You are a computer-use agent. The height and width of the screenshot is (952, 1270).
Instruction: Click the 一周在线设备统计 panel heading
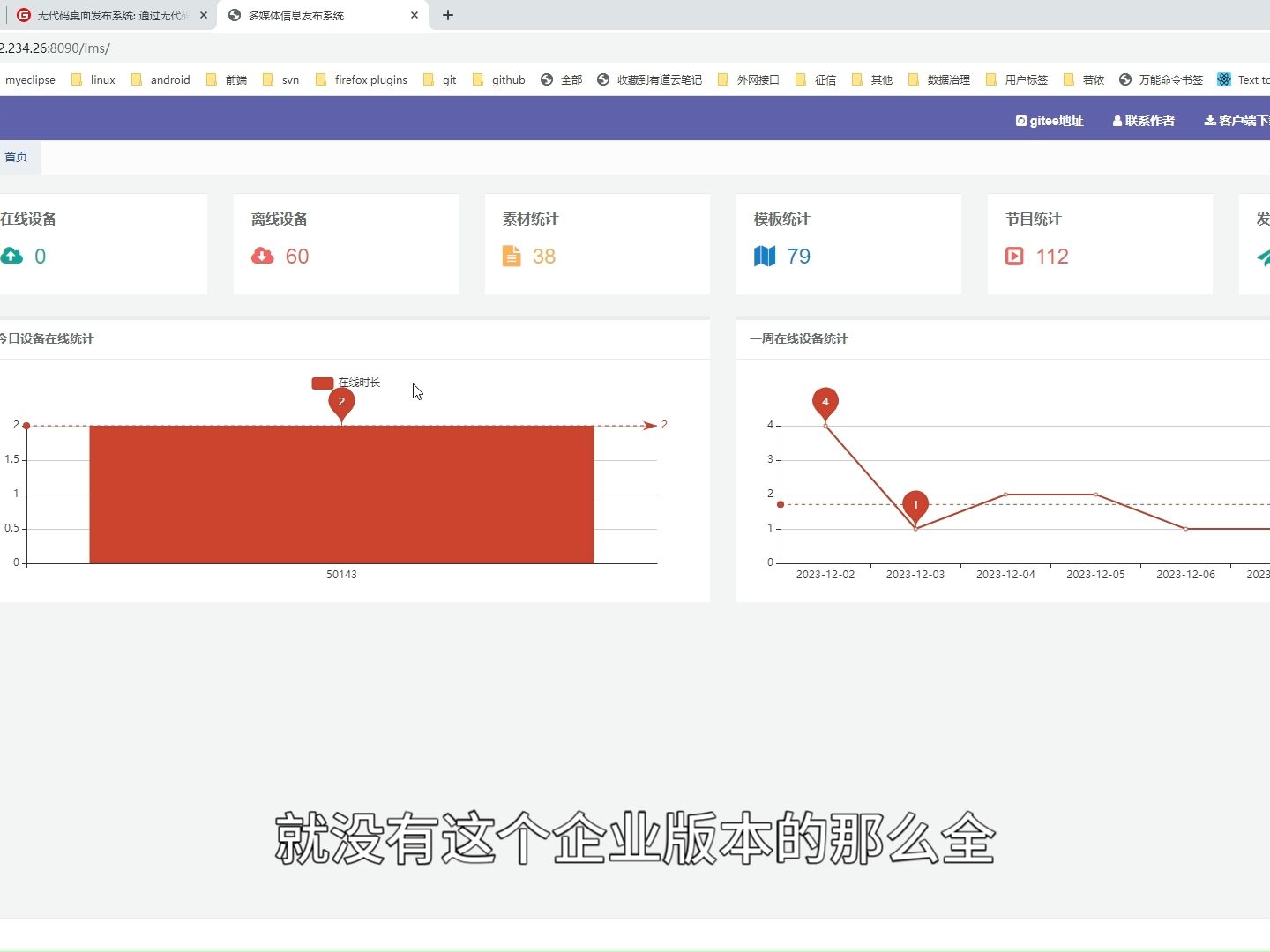[x=799, y=338]
